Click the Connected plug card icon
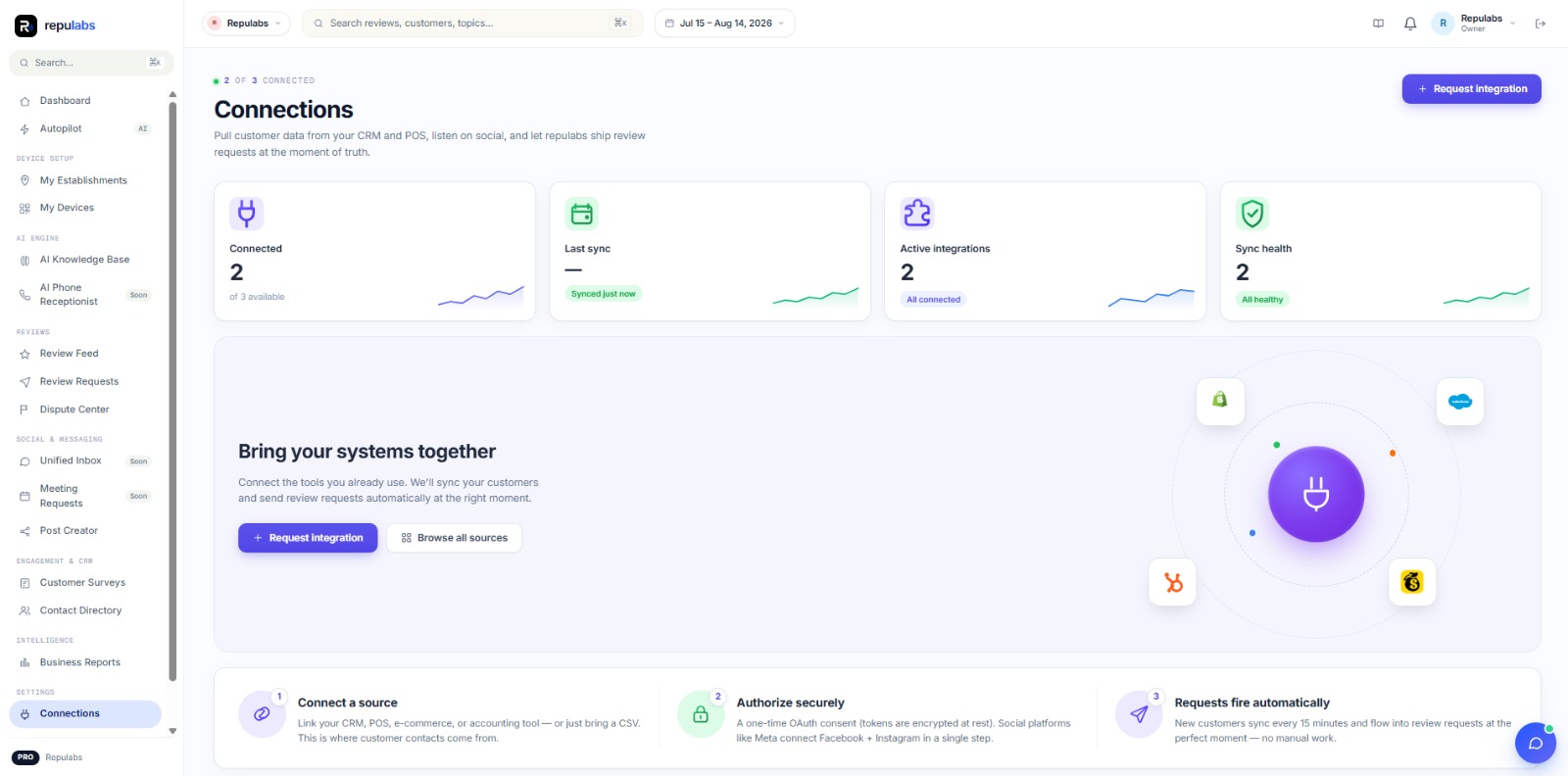 click(247, 214)
